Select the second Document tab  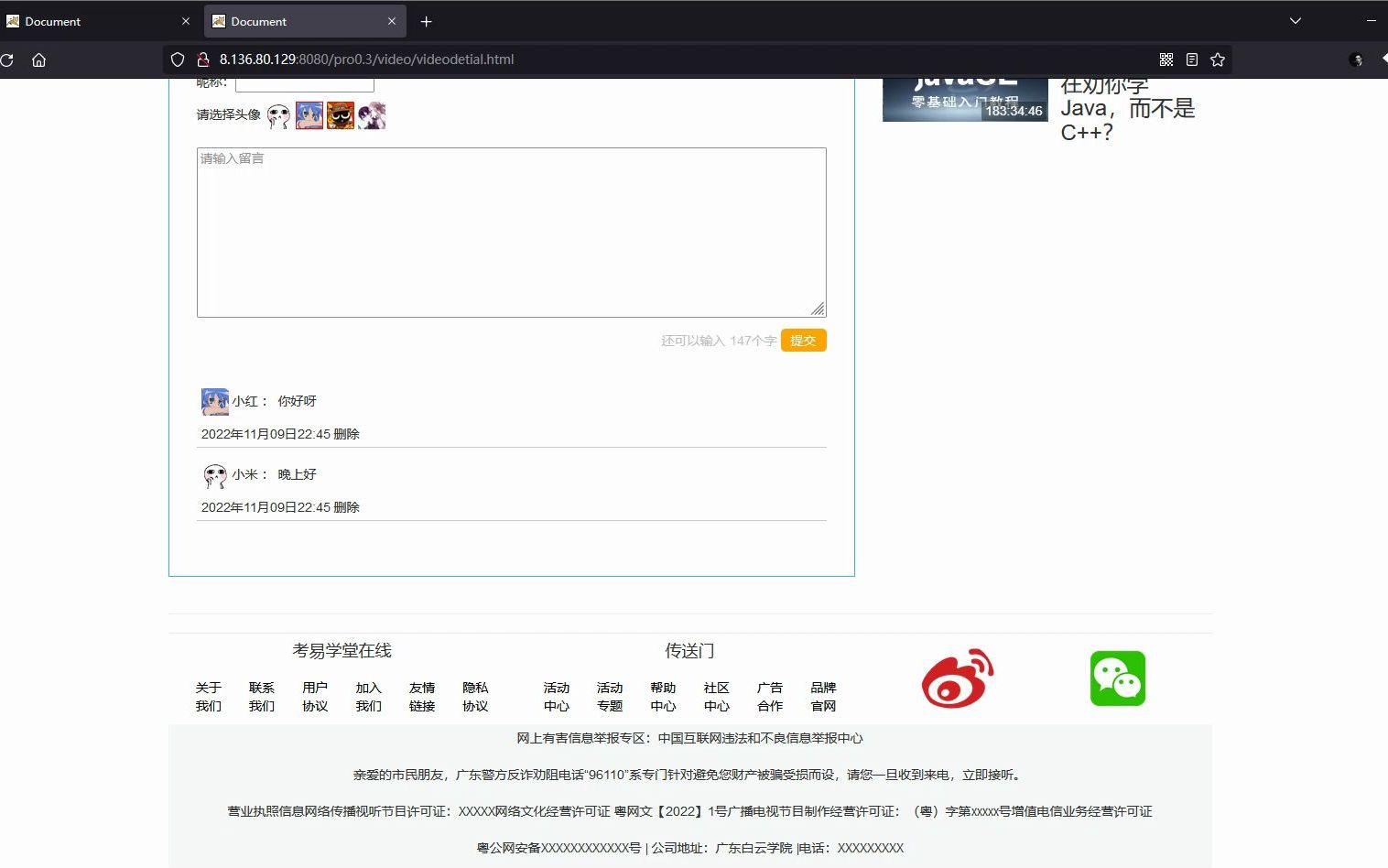coord(306,21)
